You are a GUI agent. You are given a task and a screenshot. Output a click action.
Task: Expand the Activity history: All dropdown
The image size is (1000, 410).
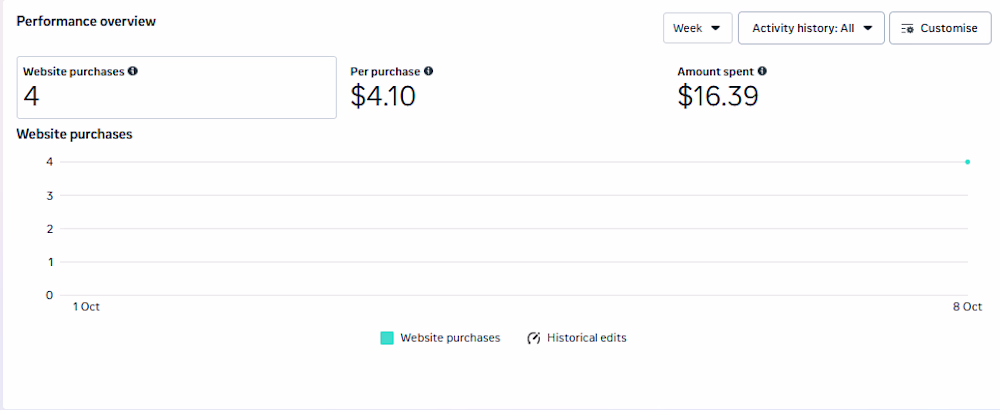tap(811, 28)
